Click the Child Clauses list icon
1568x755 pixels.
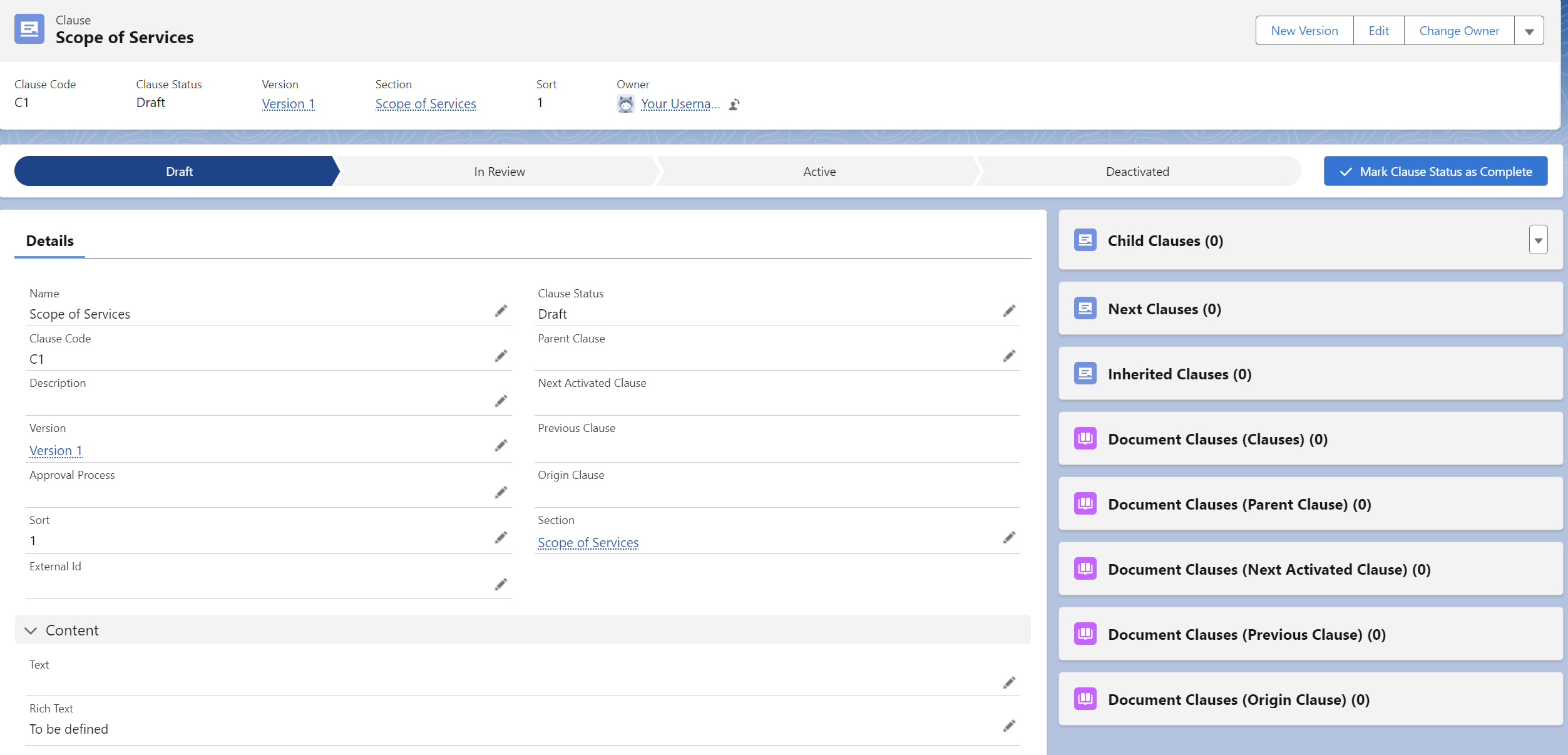pos(1085,240)
